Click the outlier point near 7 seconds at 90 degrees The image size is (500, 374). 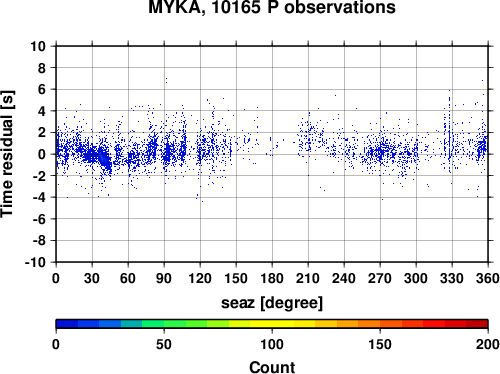click(x=166, y=80)
